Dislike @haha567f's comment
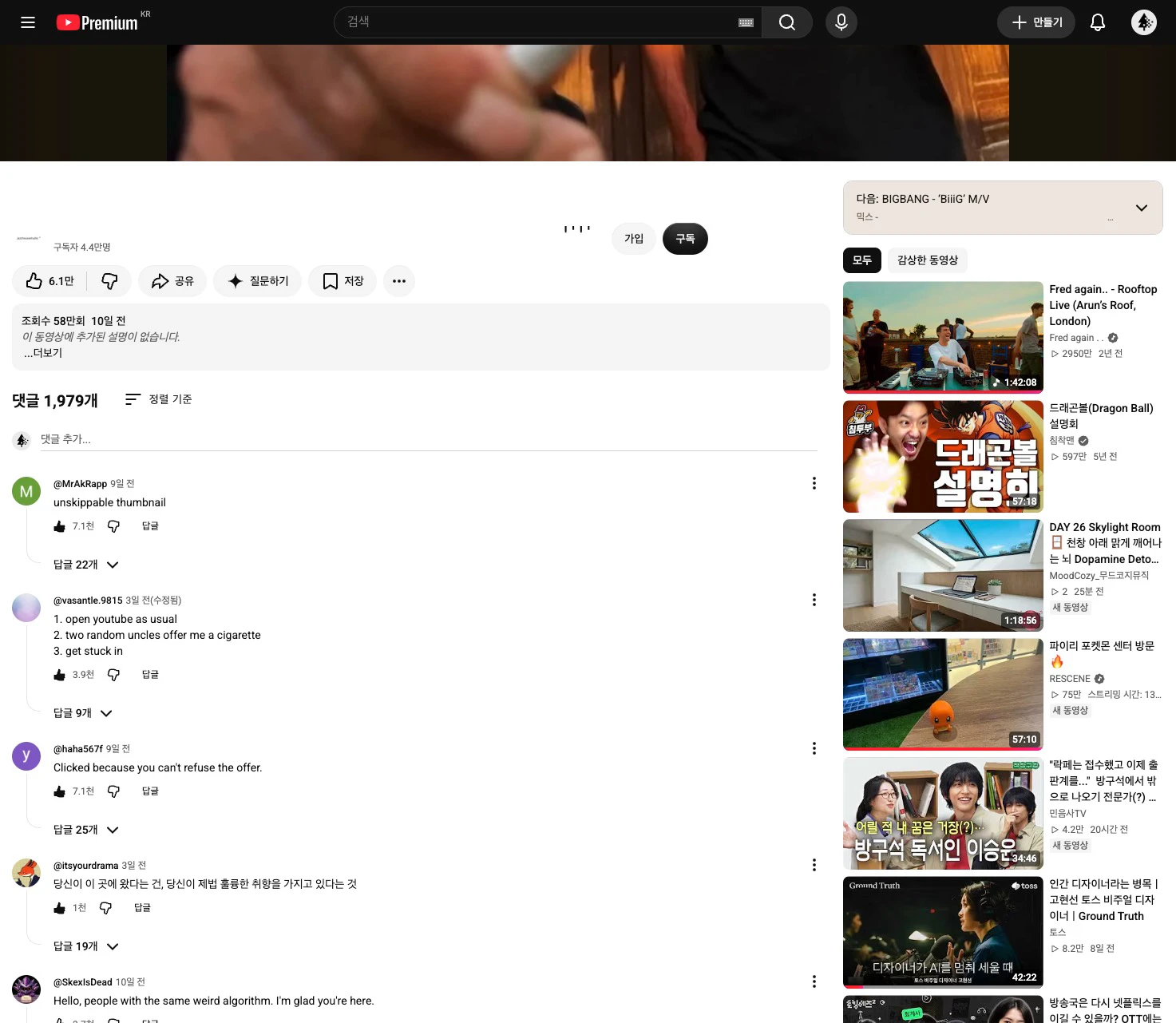This screenshot has height=1023, width=1176. pyautogui.click(x=113, y=791)
